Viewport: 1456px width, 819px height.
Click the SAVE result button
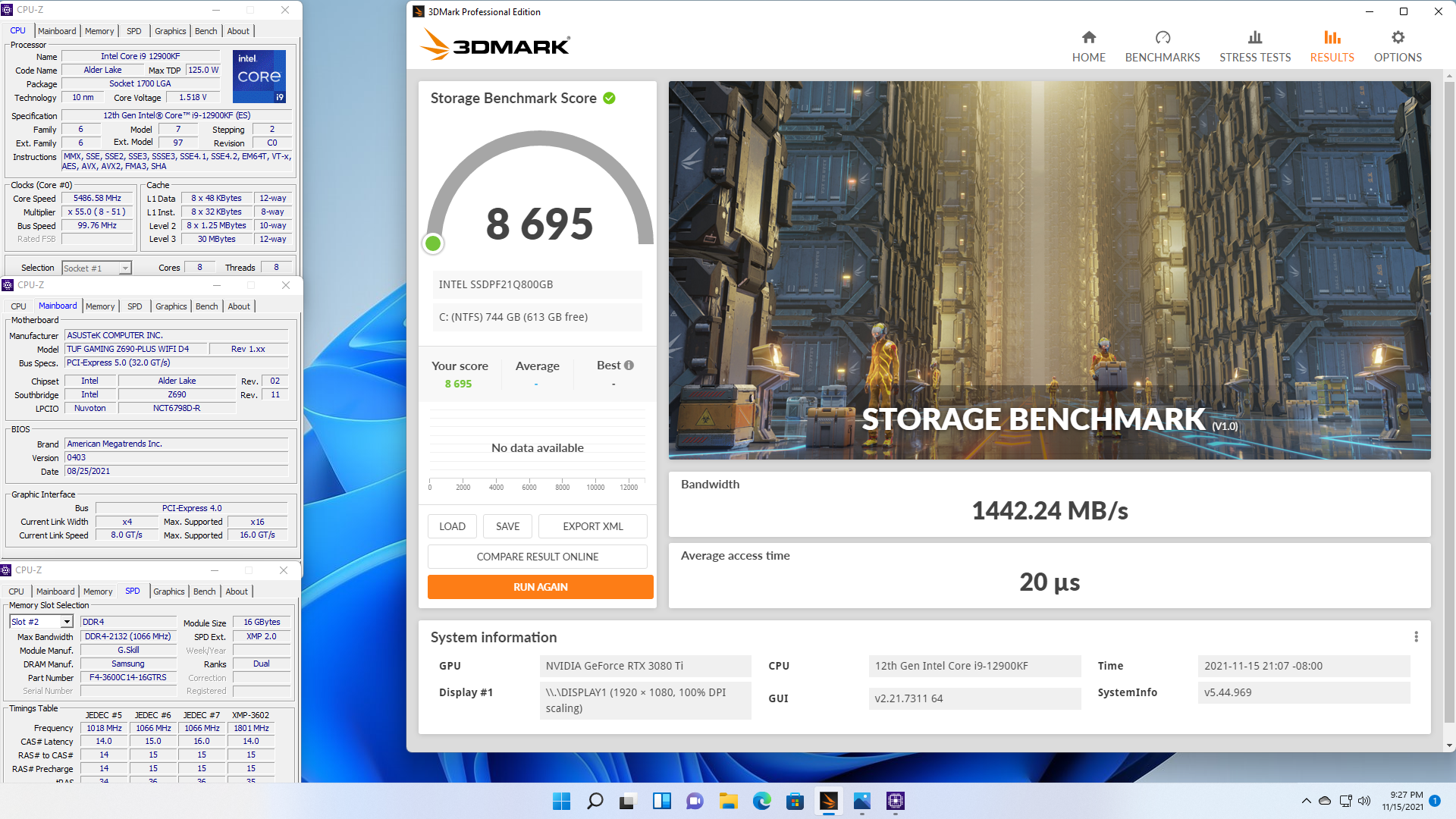507,526
